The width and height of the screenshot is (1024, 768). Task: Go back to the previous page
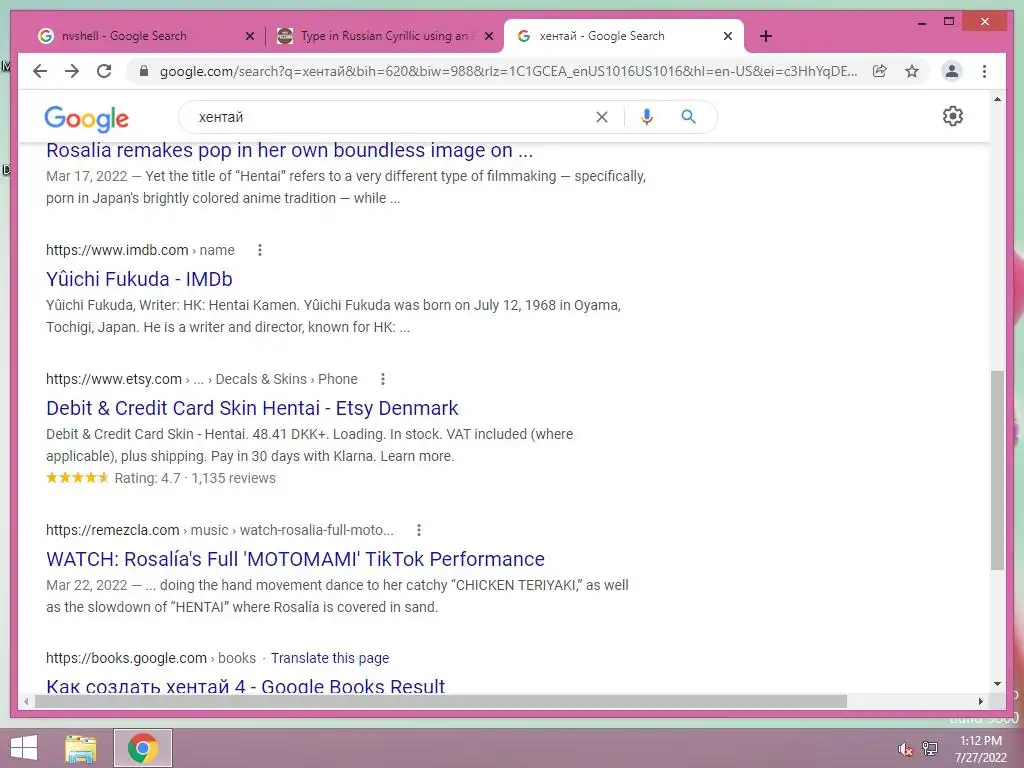[x=40, y=71]
